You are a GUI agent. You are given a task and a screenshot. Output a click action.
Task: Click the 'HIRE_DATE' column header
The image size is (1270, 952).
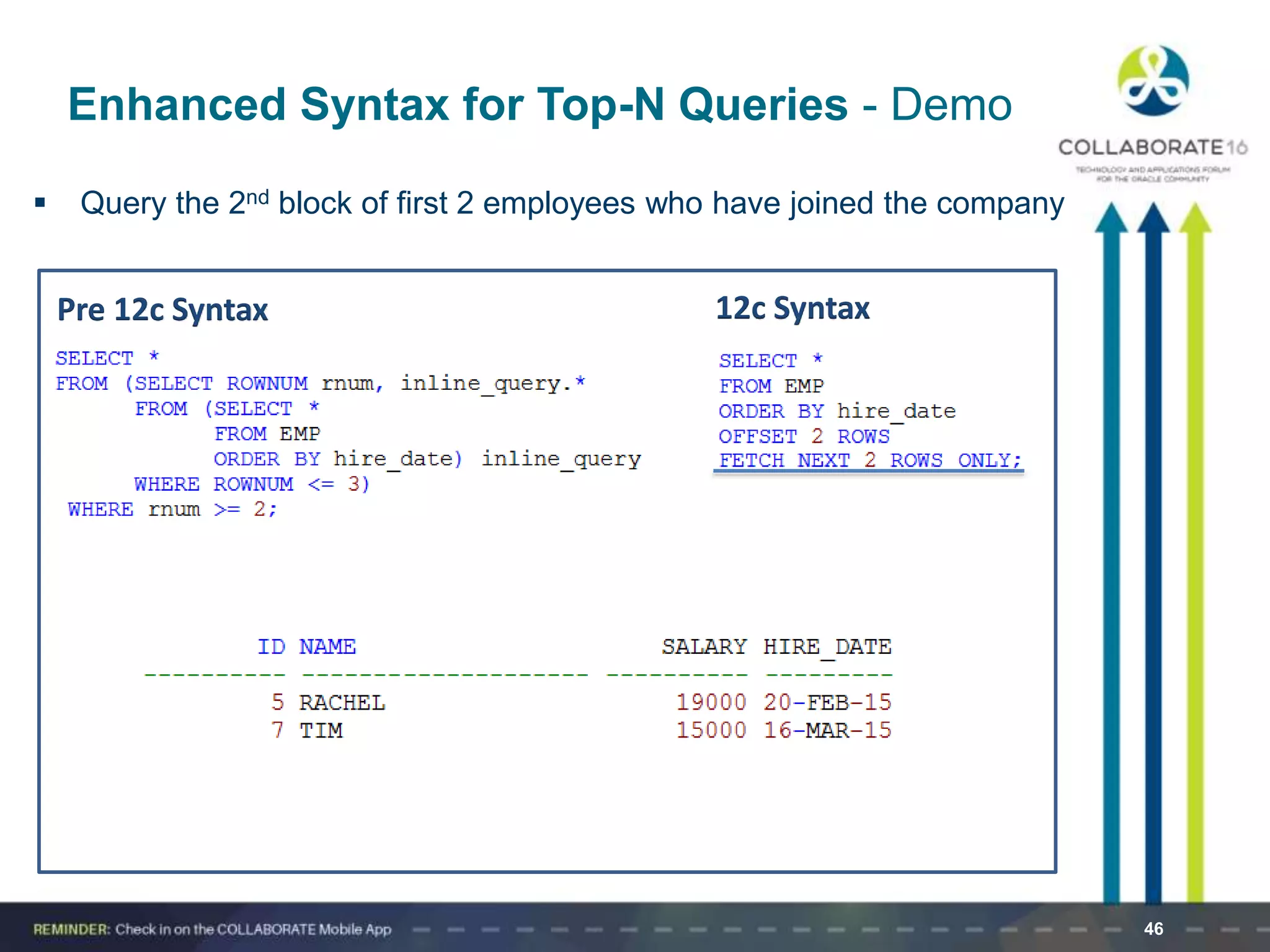tap(827, 647)
